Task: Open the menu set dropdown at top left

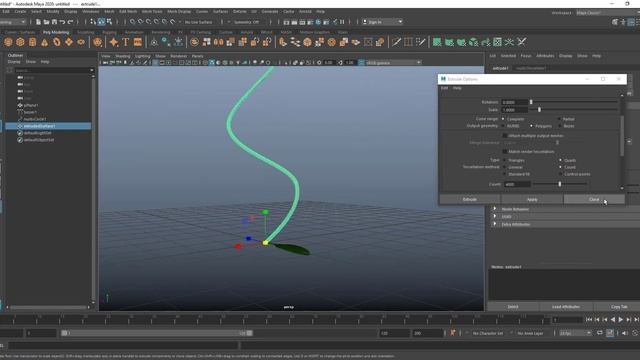Action: pos(13,22)
